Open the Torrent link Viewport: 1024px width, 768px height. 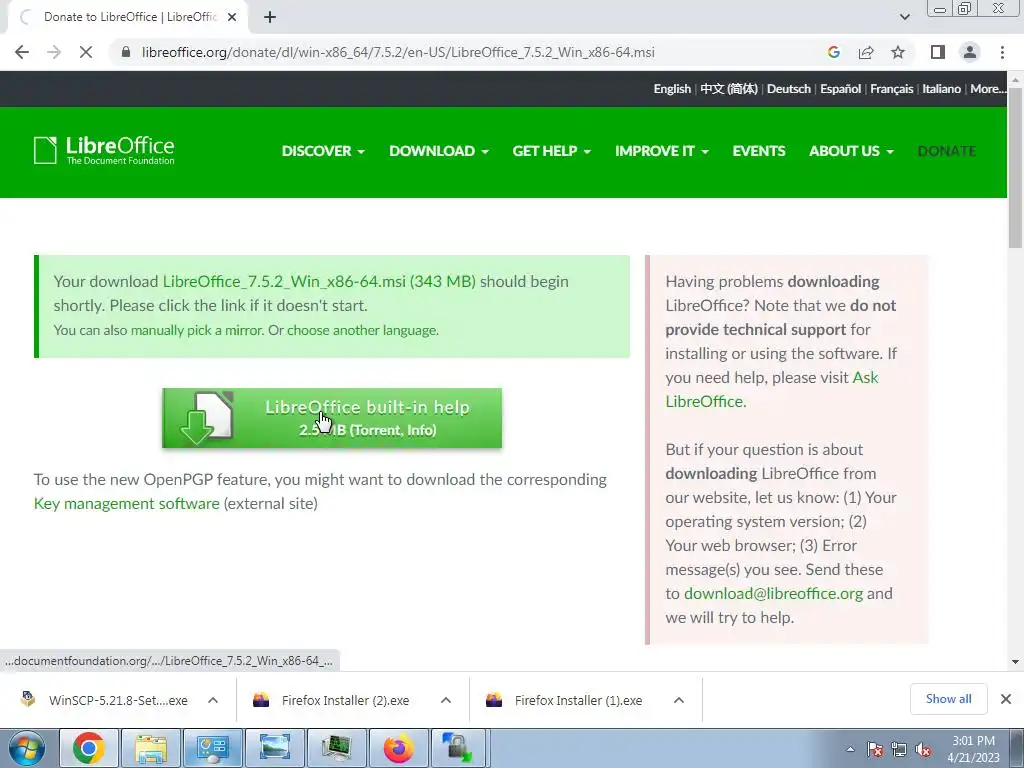click(376, 430)
